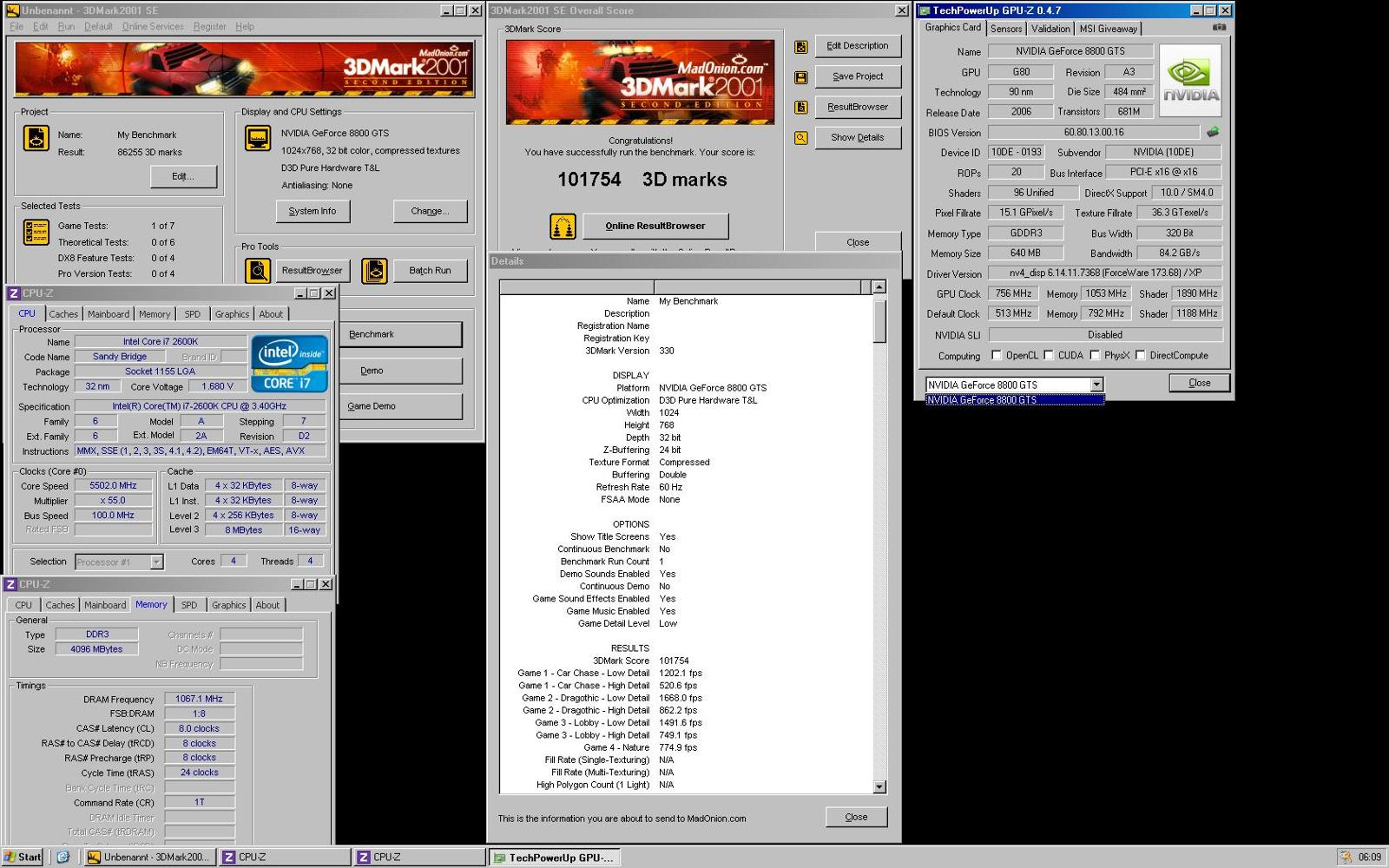Click the Show Details magnifier icon
Screen dimensions: 1389x868
click(x=801, y=138)
